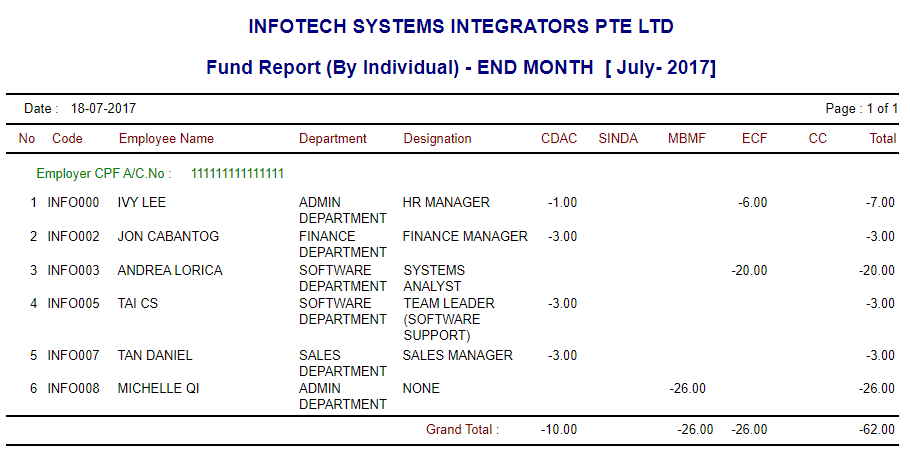This screenshot has height=454, width=910.
Task: Click the CDAC column header
Action: click(x=559, y=139)
